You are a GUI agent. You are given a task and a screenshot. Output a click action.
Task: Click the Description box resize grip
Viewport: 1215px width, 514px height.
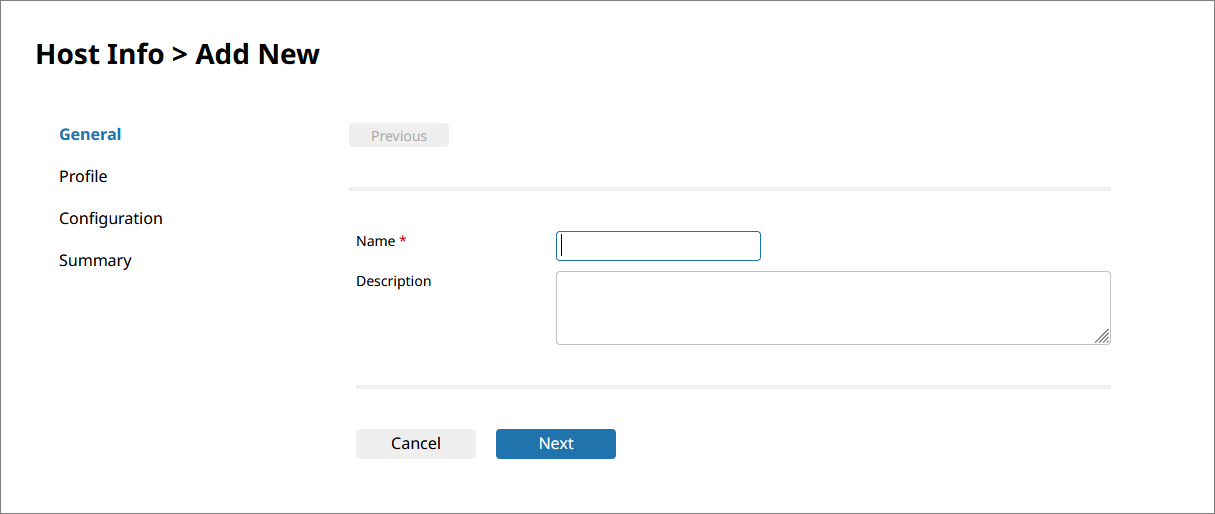point(1102,336)
